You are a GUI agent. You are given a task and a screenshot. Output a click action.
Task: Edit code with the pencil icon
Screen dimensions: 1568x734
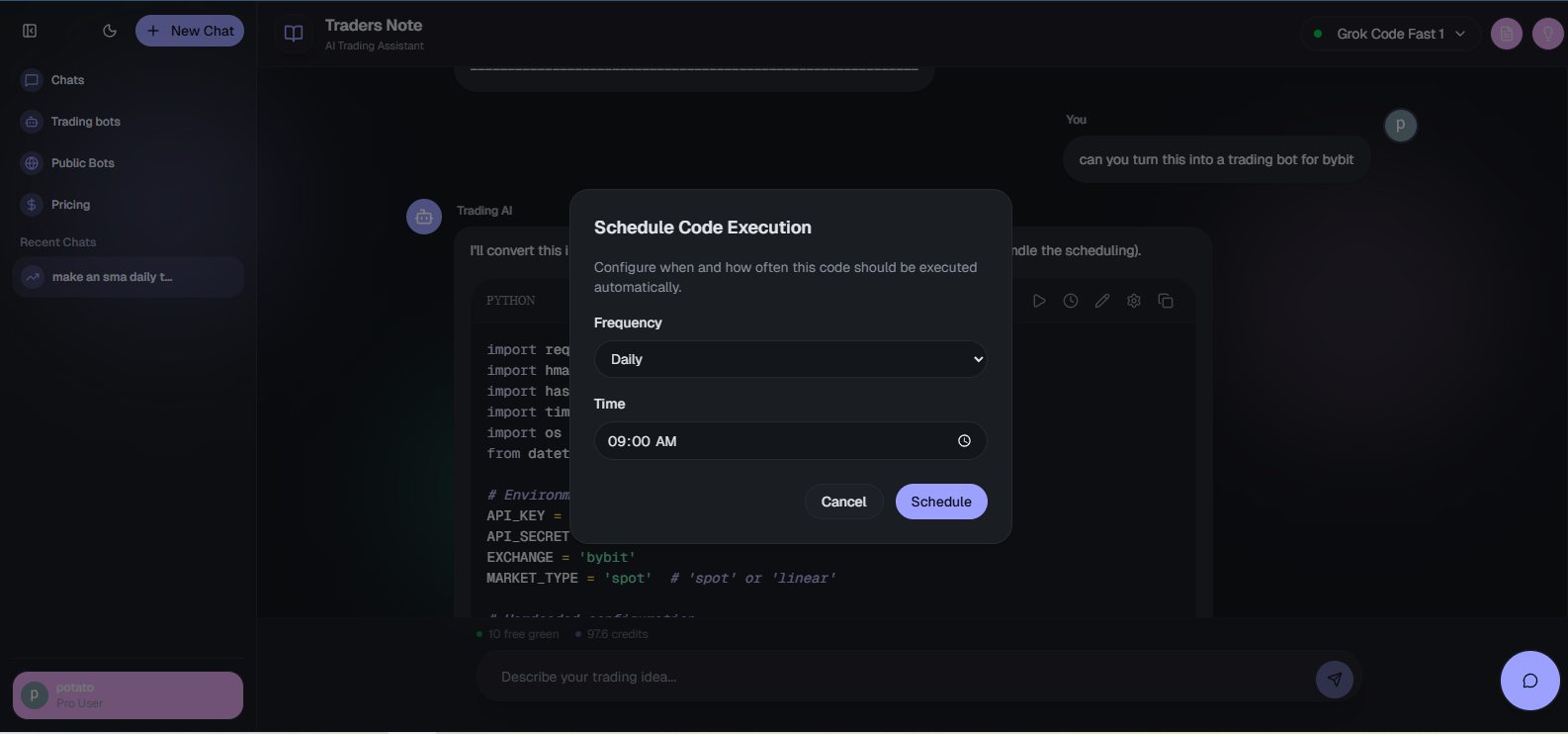click(x=1102, y=301)
